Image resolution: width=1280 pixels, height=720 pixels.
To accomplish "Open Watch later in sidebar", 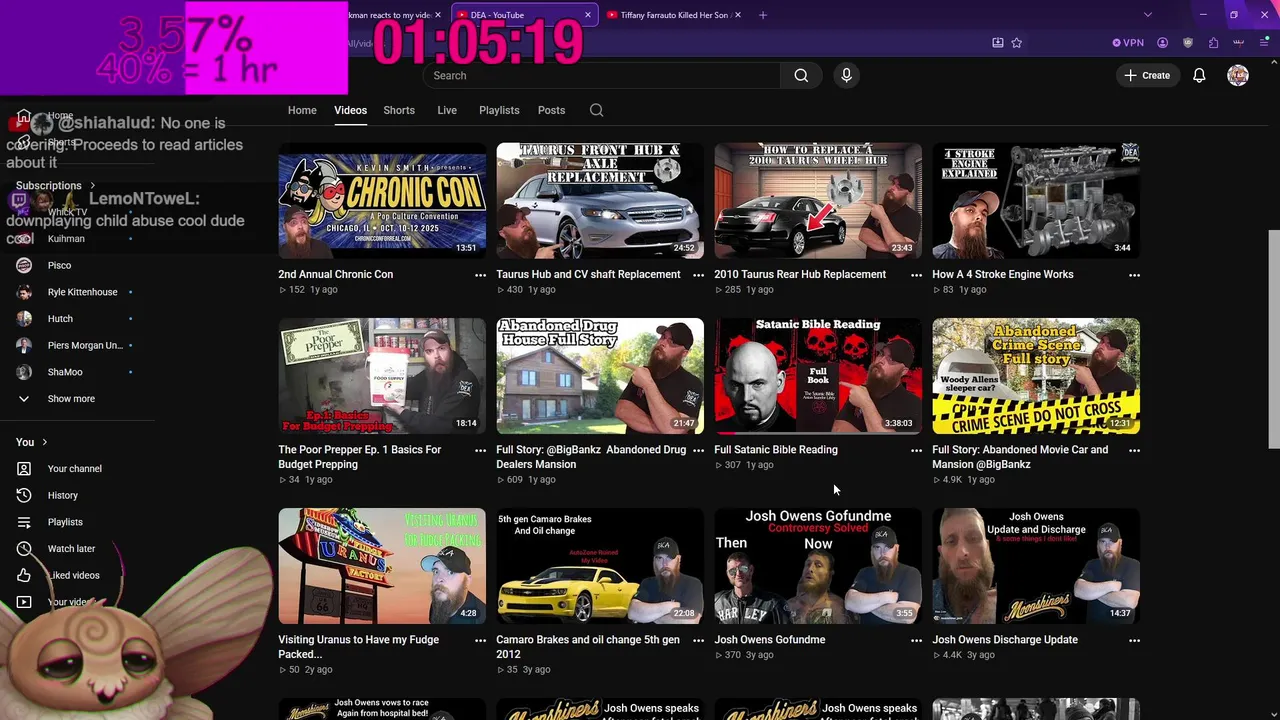I will point(71,549).
